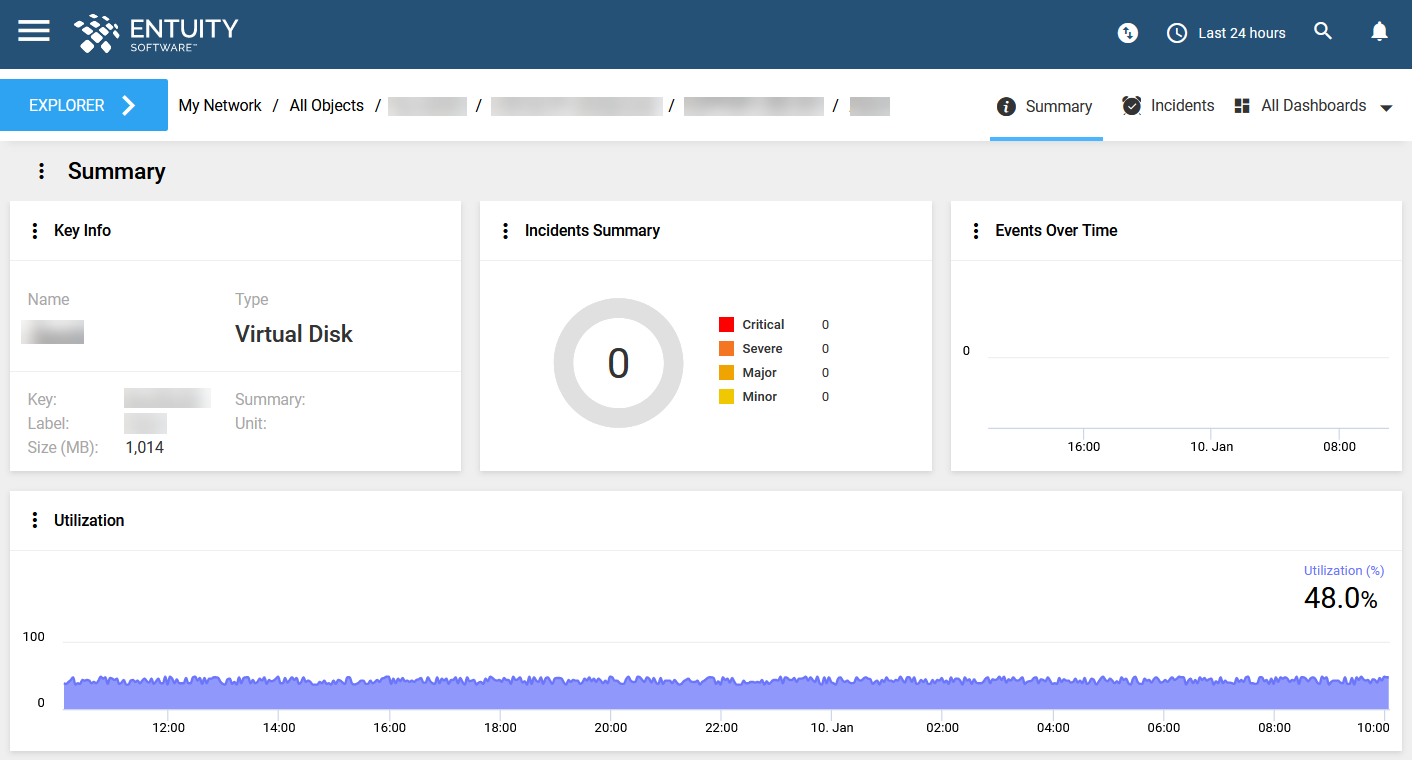The image size is (1412, 760).
Task: Click the 22:00 label on Utilization axis
Action: pyautogui.click(x=721, y=728)
